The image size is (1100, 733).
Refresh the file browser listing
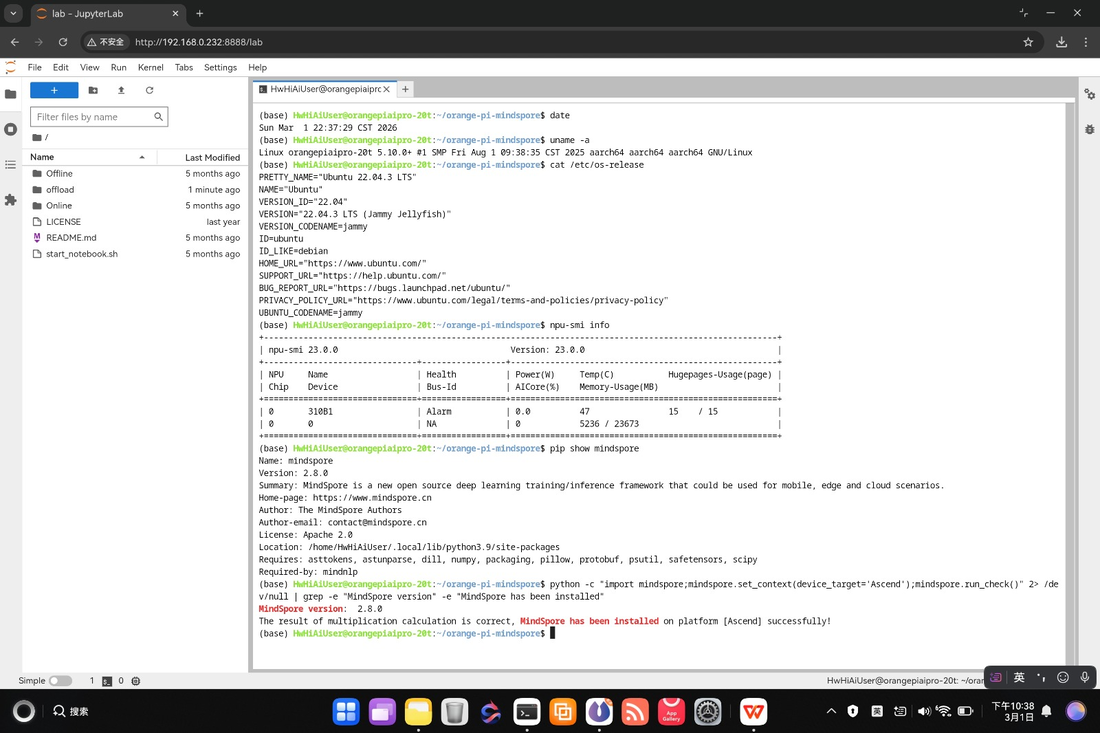click(x=148, y=90)
